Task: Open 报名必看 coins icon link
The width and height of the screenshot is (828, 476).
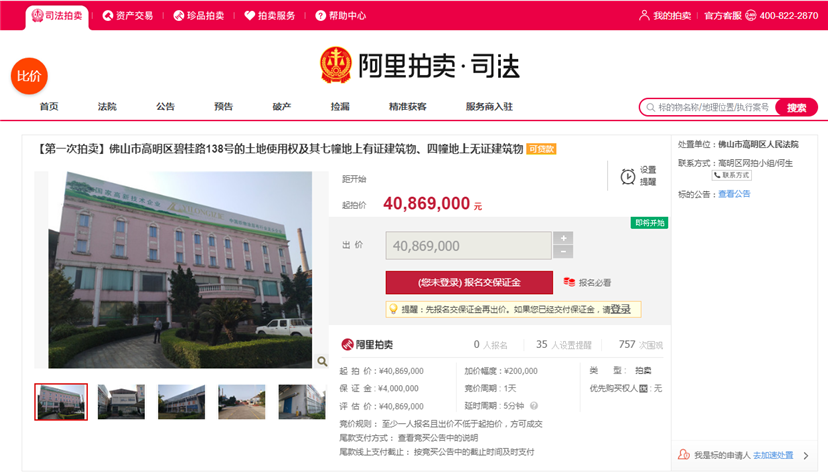Action: click(587, 283)
